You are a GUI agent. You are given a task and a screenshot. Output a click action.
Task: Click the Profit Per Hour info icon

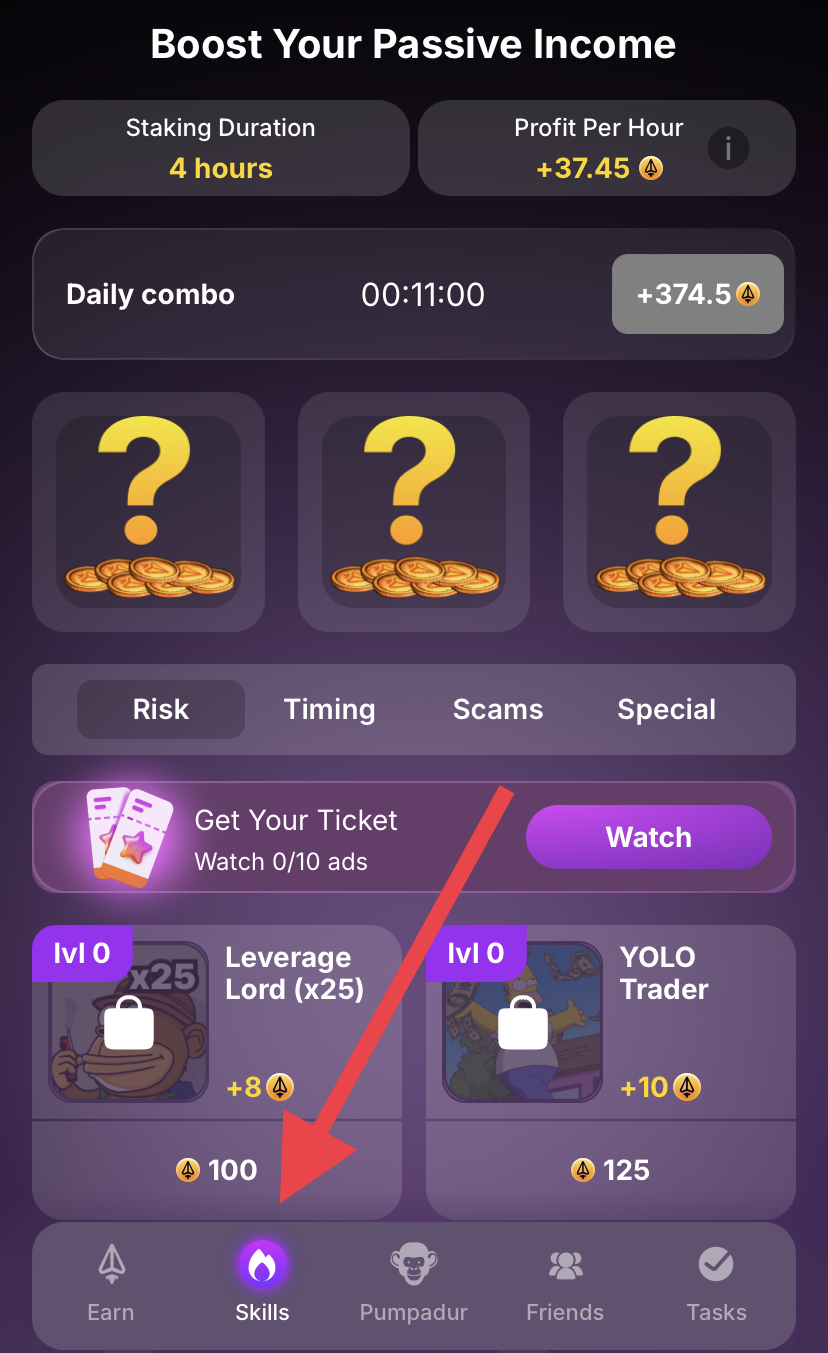pos(728,149)
